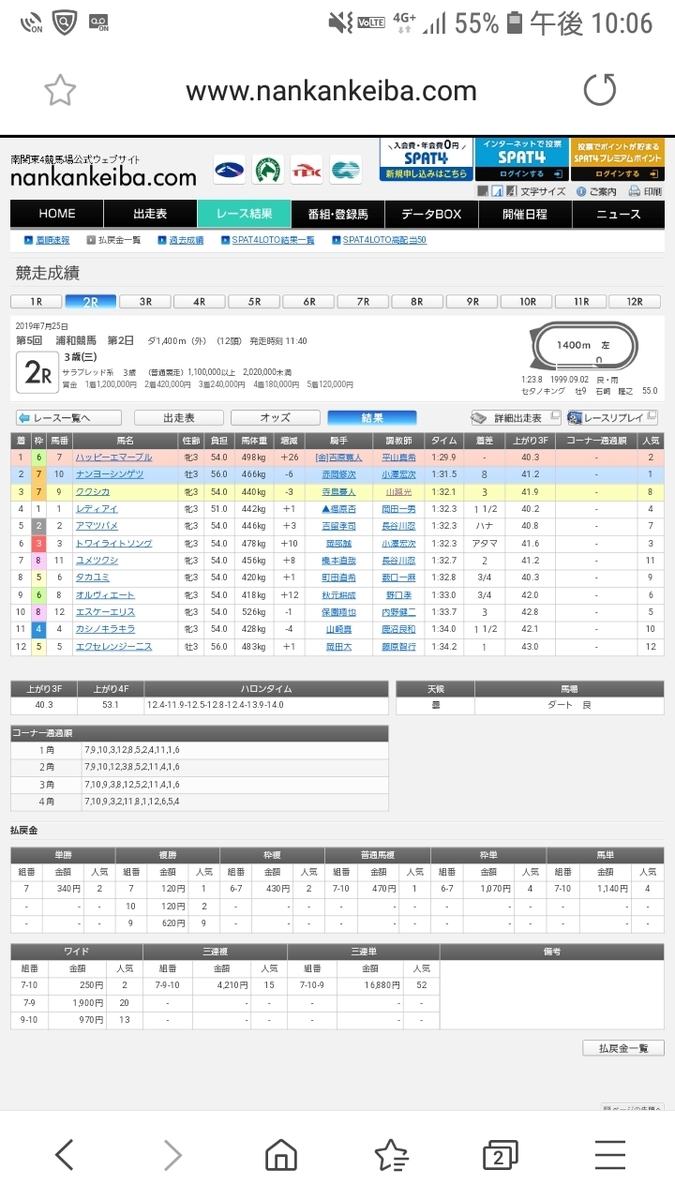675x1200 pixels.
Task: Switch to race tab 3R
Action: pyautogui.click(x=145, y=301)
